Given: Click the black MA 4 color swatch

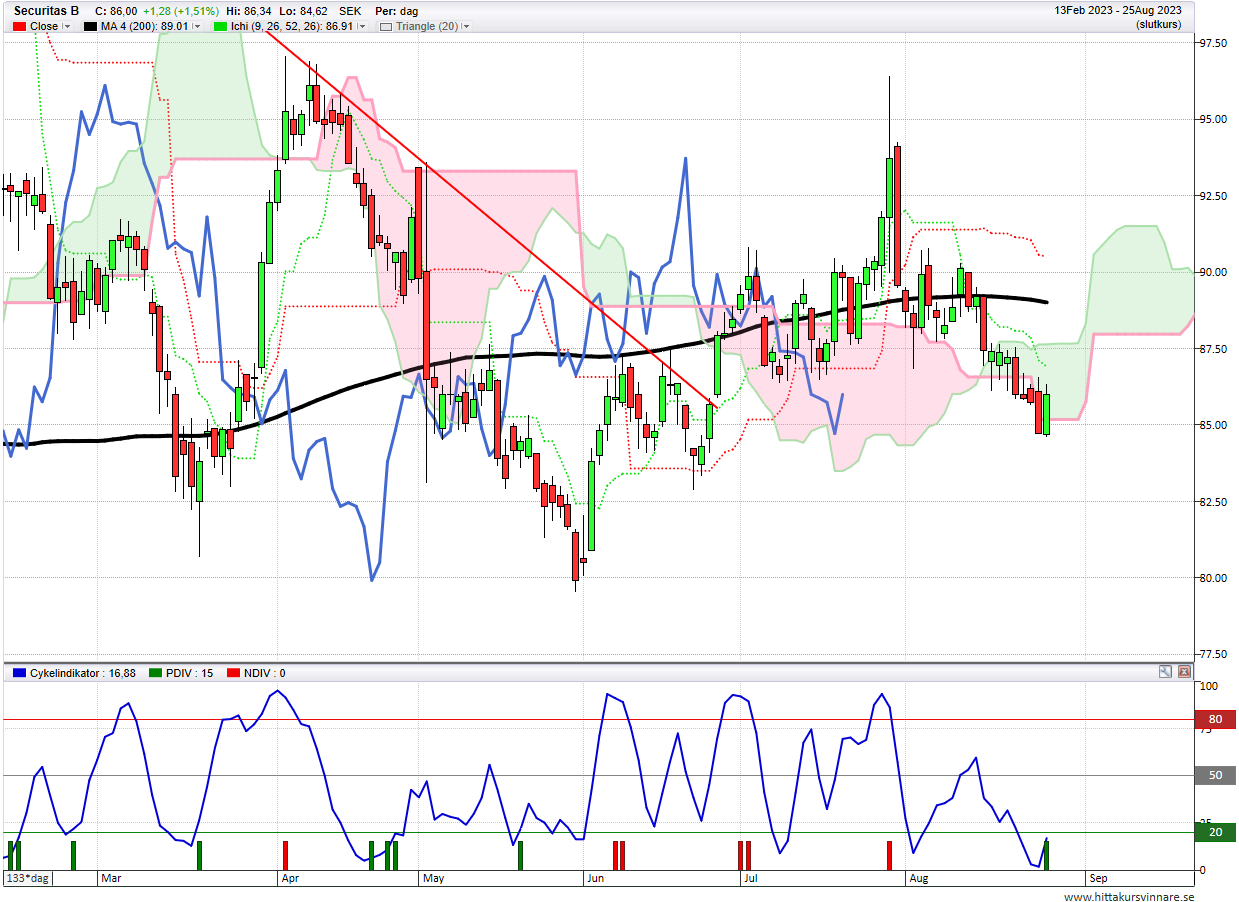Looking at the screenshot, I should pos(91,26).
